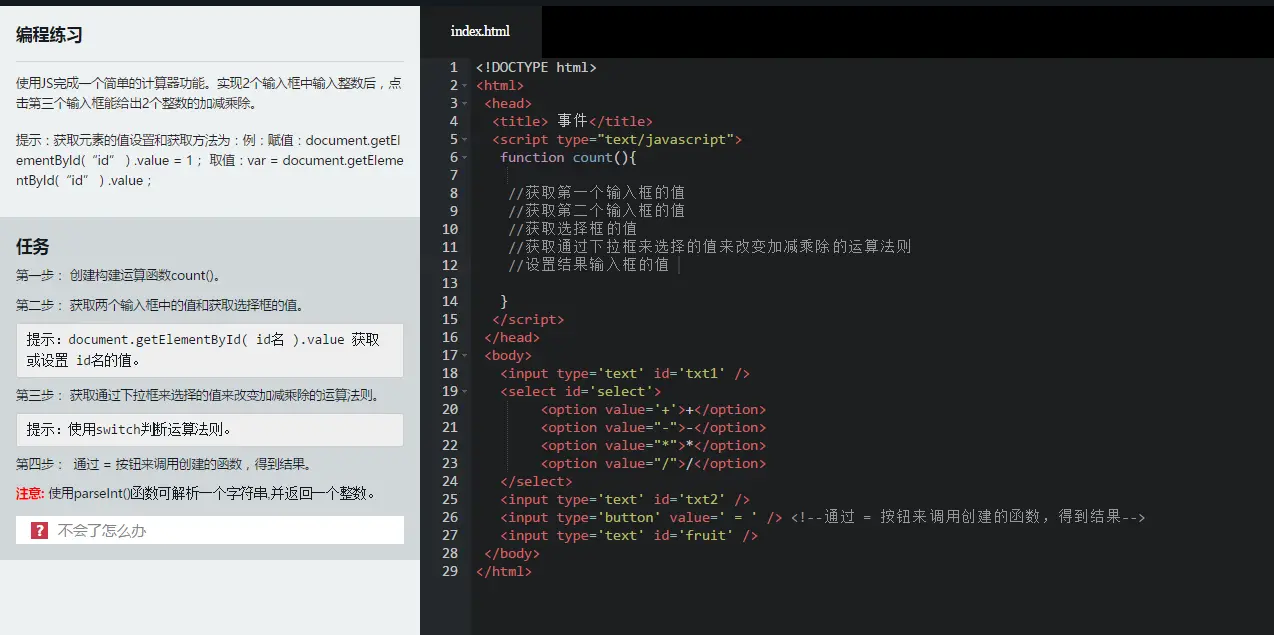Click the closing </head> tag line

pyautogui.click(x=512, y=338)
